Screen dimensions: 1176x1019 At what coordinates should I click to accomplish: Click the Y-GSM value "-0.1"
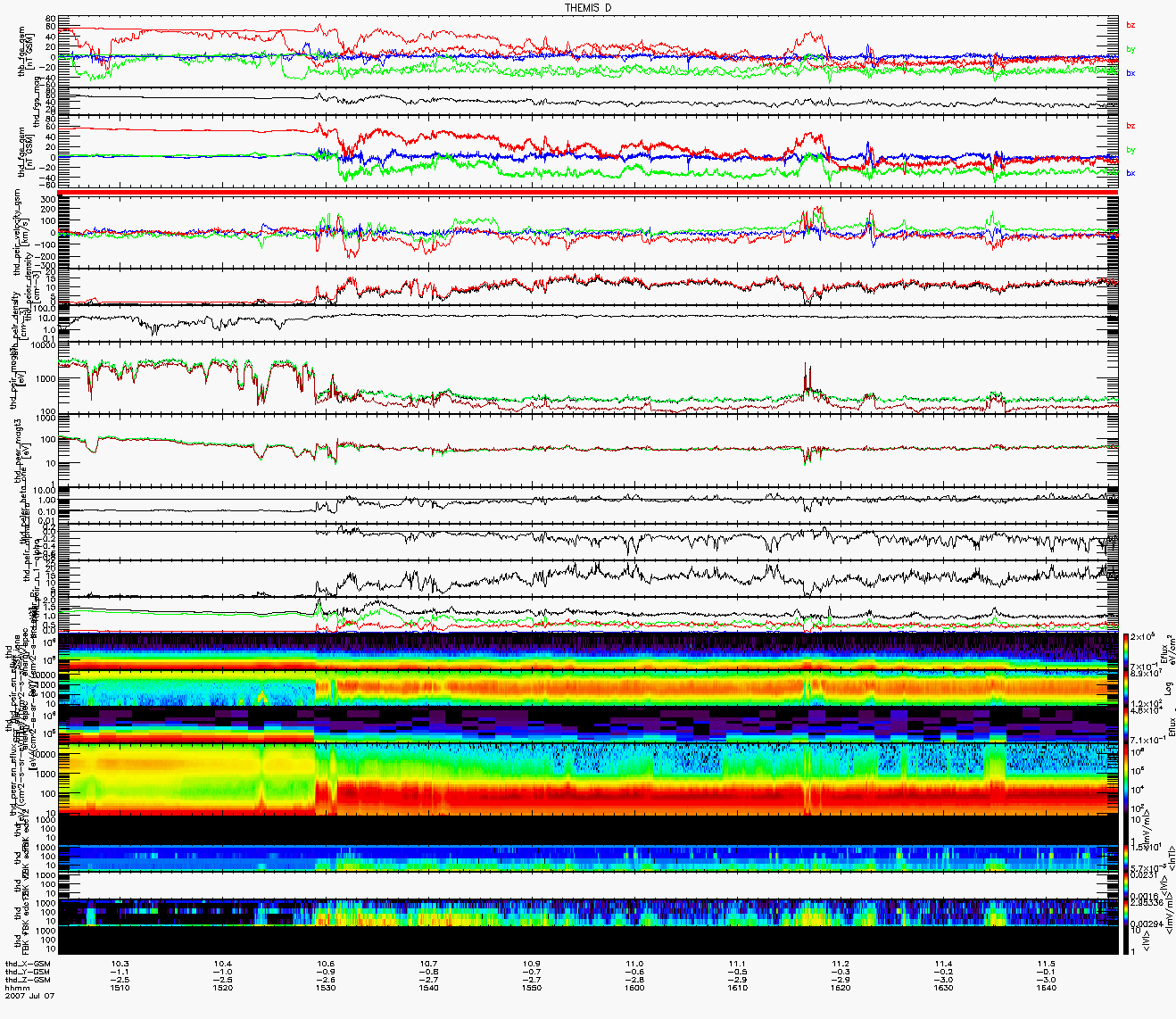(x=1046, y=972)
